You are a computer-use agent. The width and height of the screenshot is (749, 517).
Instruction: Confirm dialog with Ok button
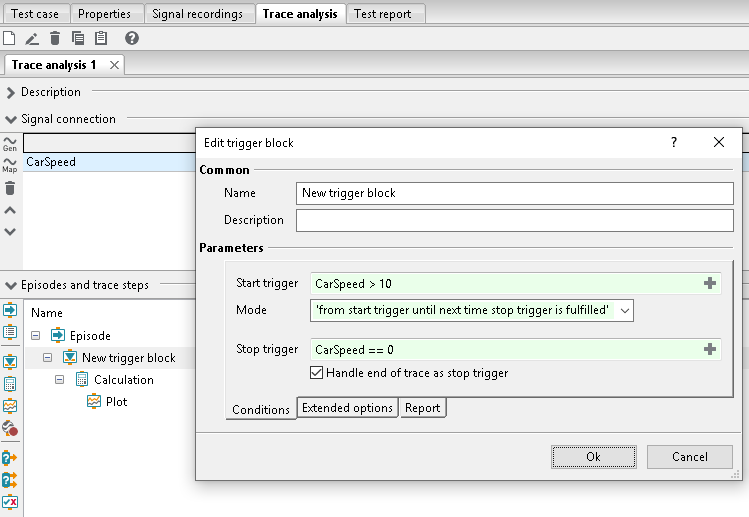594,457
